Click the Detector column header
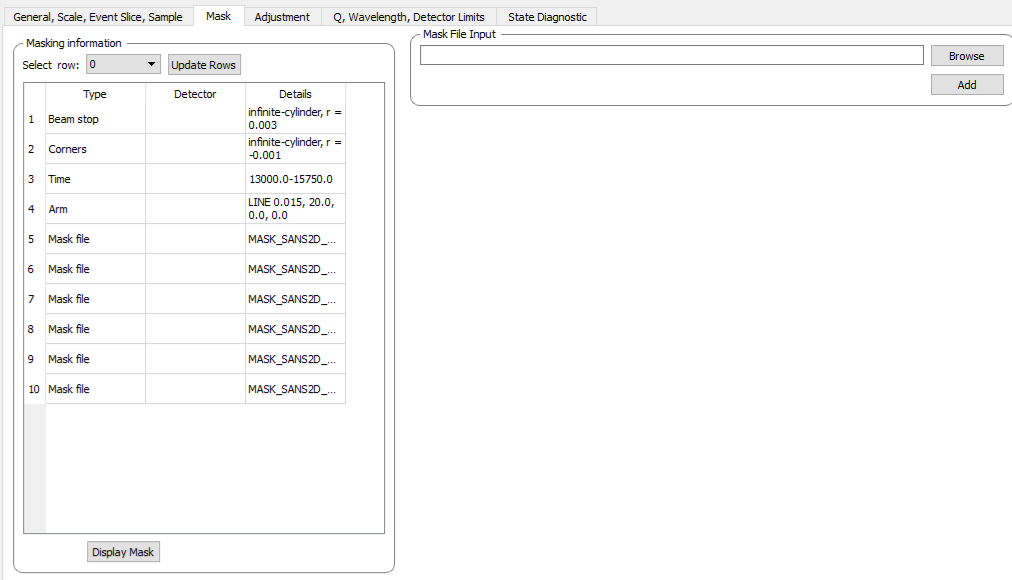The height and width of the screenshot is (580, 1012). (x=195, y=94)
